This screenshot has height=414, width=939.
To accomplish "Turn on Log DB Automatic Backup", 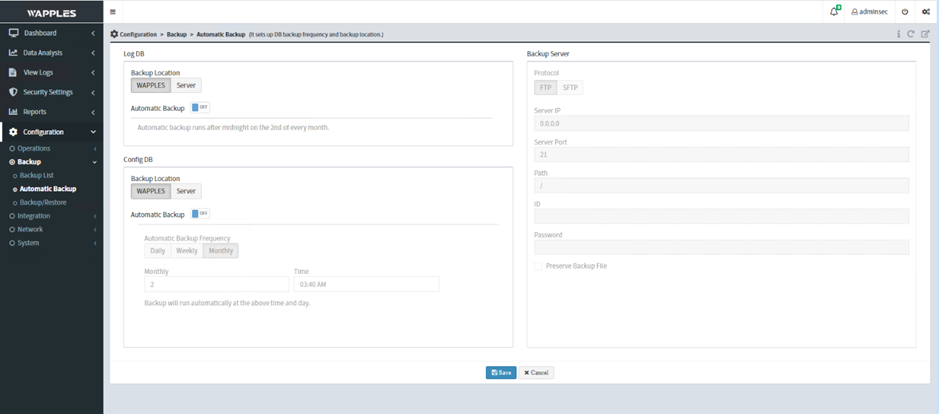I will [x=200, y=107].
